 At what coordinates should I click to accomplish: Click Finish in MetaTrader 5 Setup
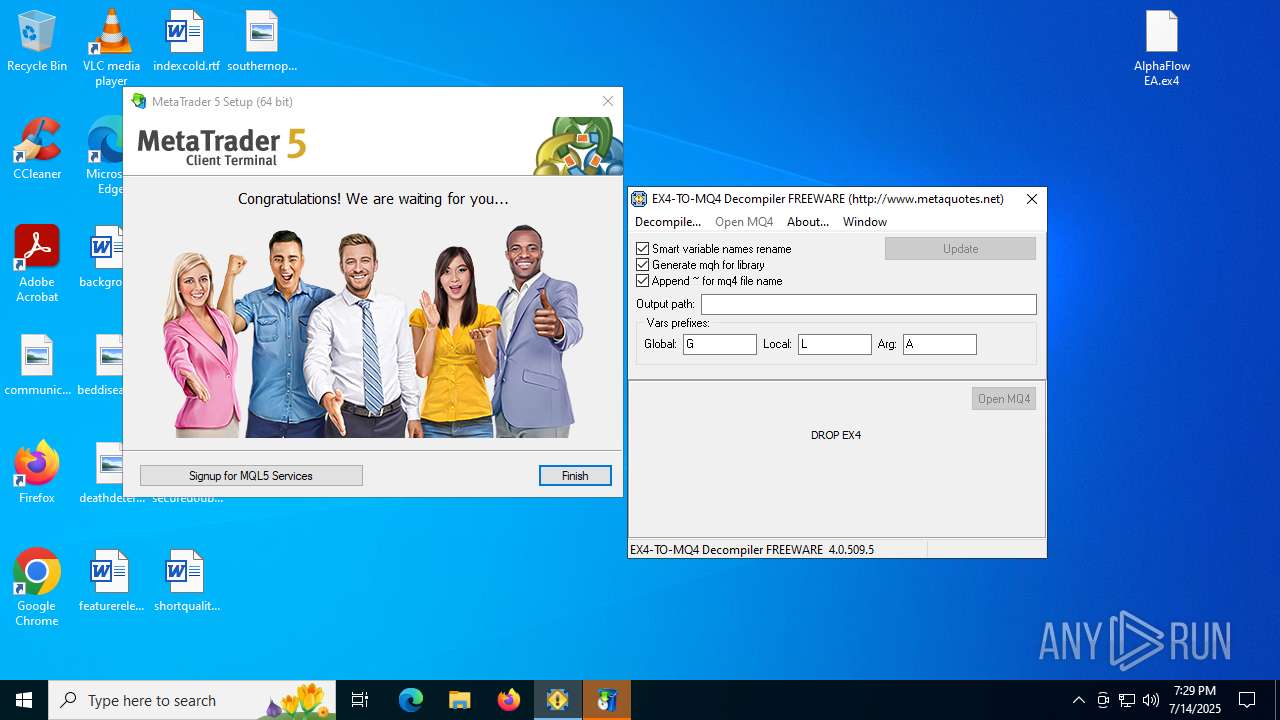pyautogui.click(x=575, y=476)
